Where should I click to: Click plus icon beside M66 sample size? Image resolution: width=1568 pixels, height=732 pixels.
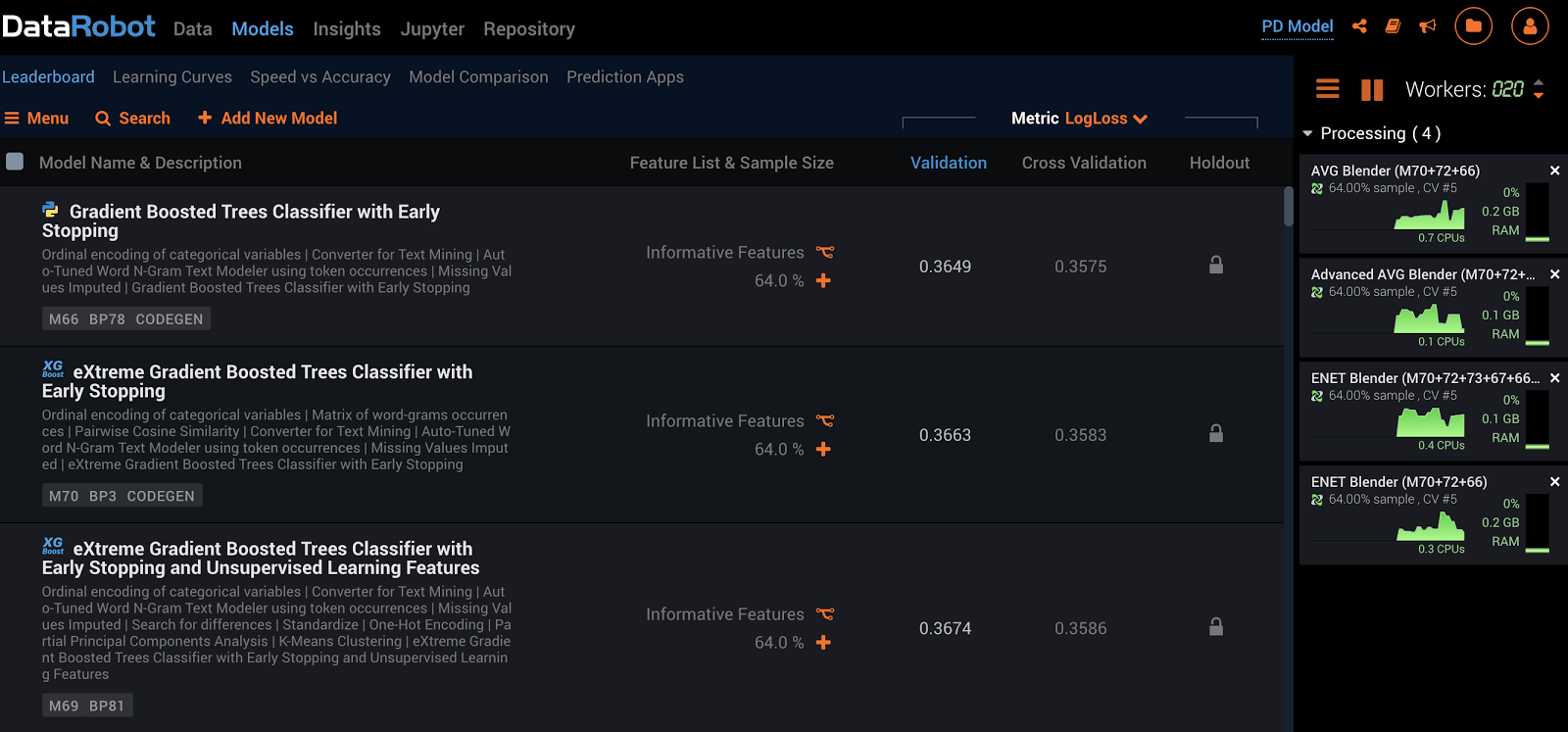coord(823,280)
